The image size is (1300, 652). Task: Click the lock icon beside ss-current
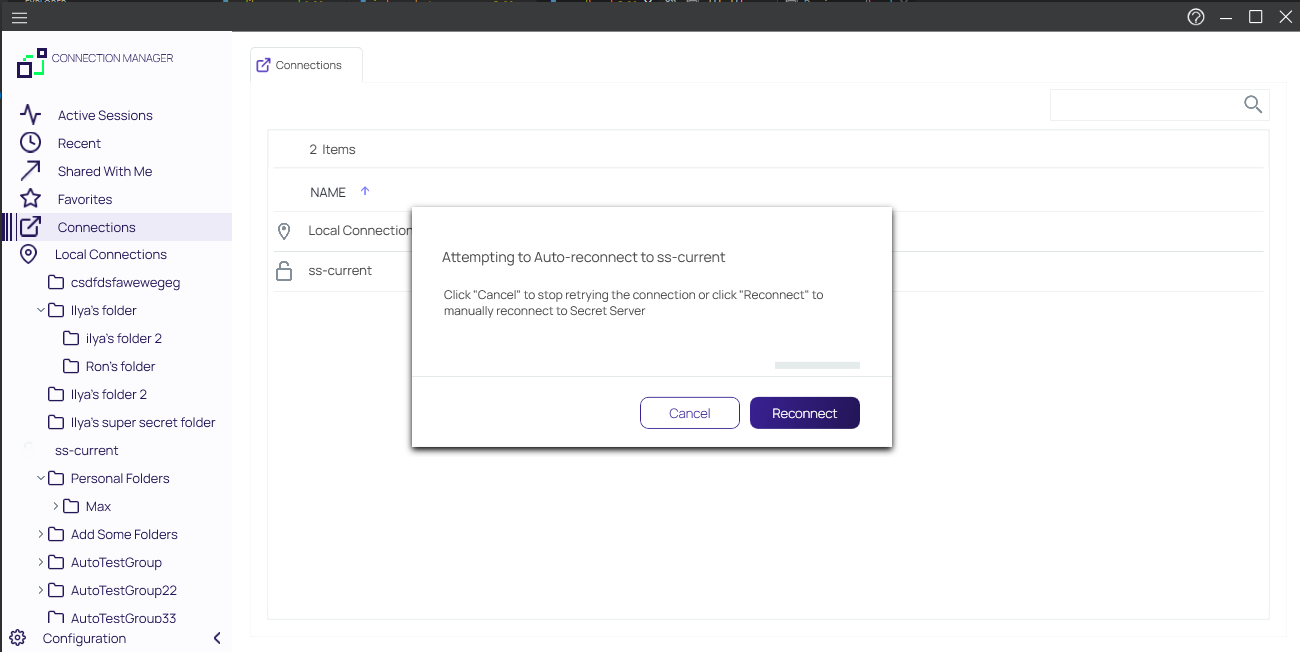(x=284, y=270)
